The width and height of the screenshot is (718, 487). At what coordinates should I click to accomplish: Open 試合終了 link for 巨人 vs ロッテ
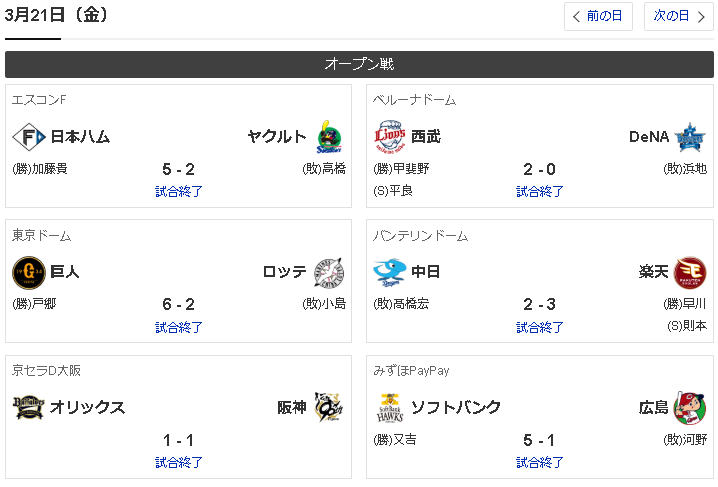pyautogui.click(x=179, y=327)
